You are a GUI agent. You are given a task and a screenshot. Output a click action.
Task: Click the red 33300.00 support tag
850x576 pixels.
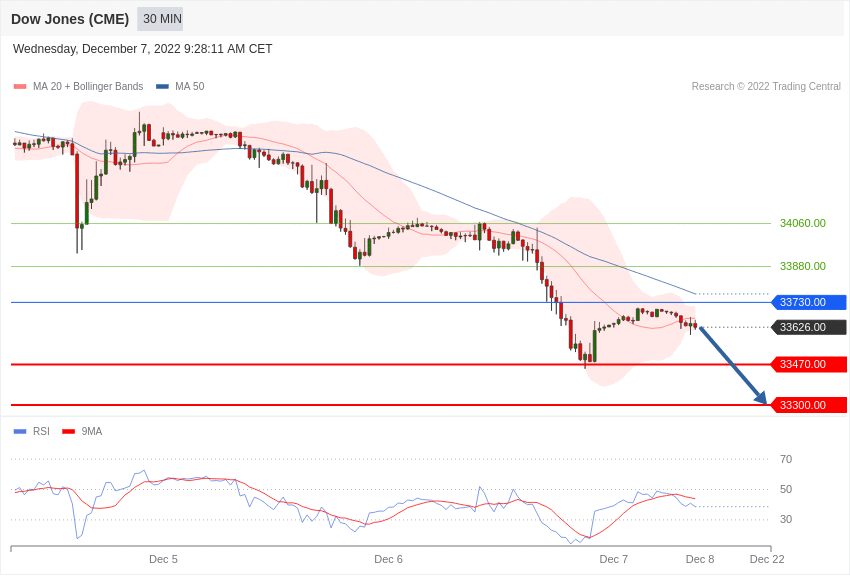point(808,405)
